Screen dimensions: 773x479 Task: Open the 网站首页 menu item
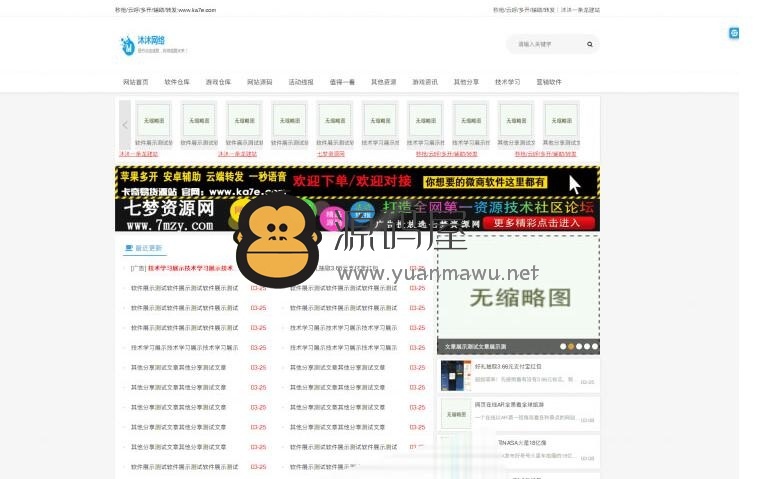point(136,82)
